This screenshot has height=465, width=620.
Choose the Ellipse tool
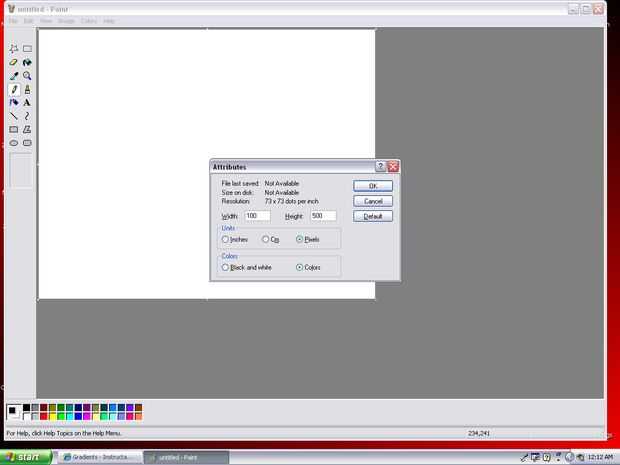(x=14, y=143)
